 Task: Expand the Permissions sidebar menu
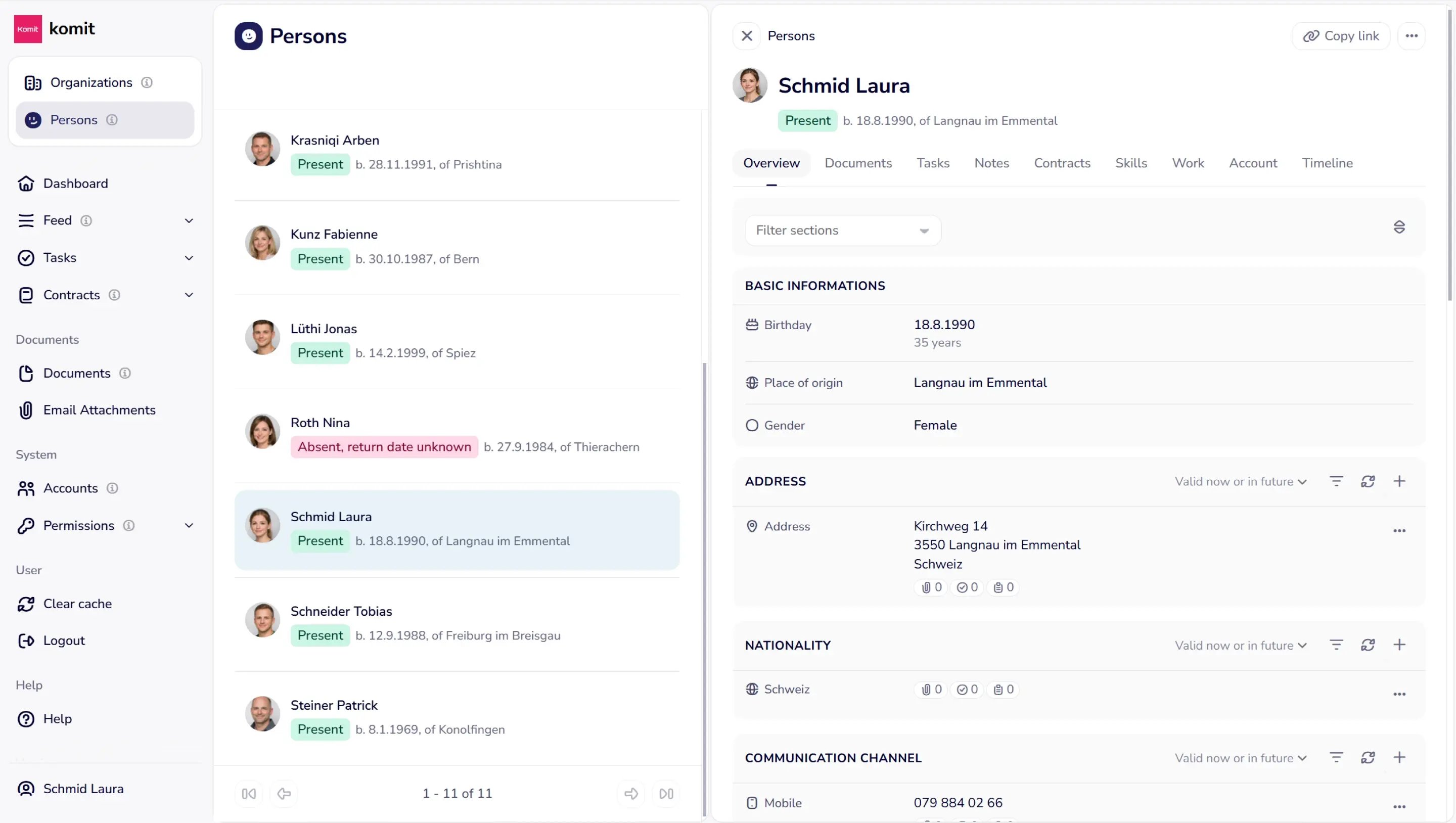pos(189,526)
